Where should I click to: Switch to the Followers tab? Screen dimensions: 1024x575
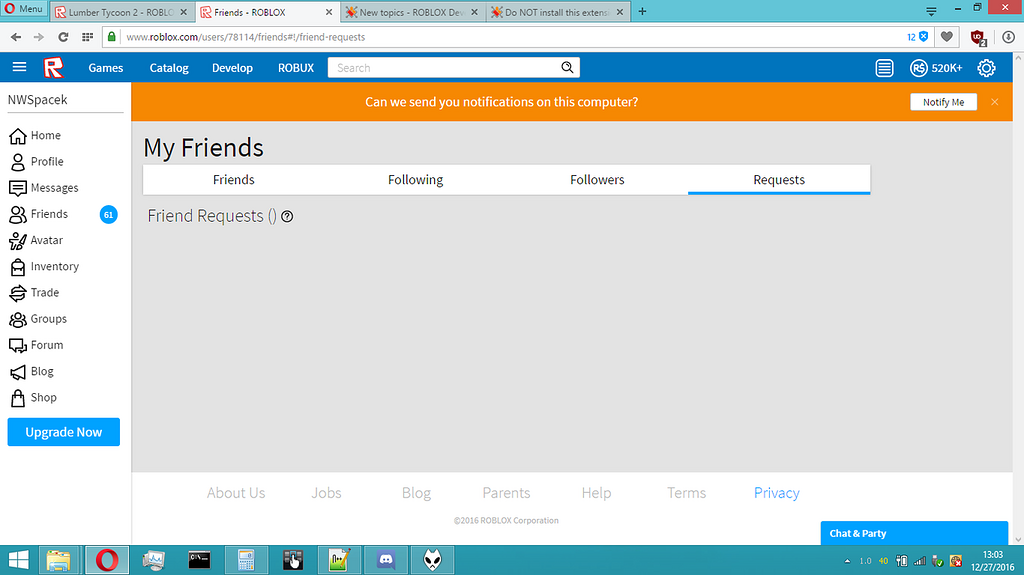click(597, 180)
